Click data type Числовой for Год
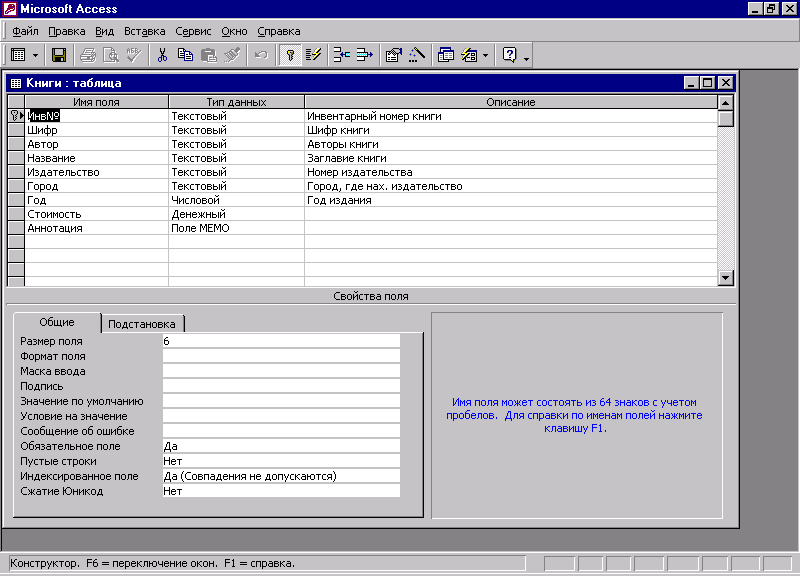 pyautogui.click(x=236, y=200)
